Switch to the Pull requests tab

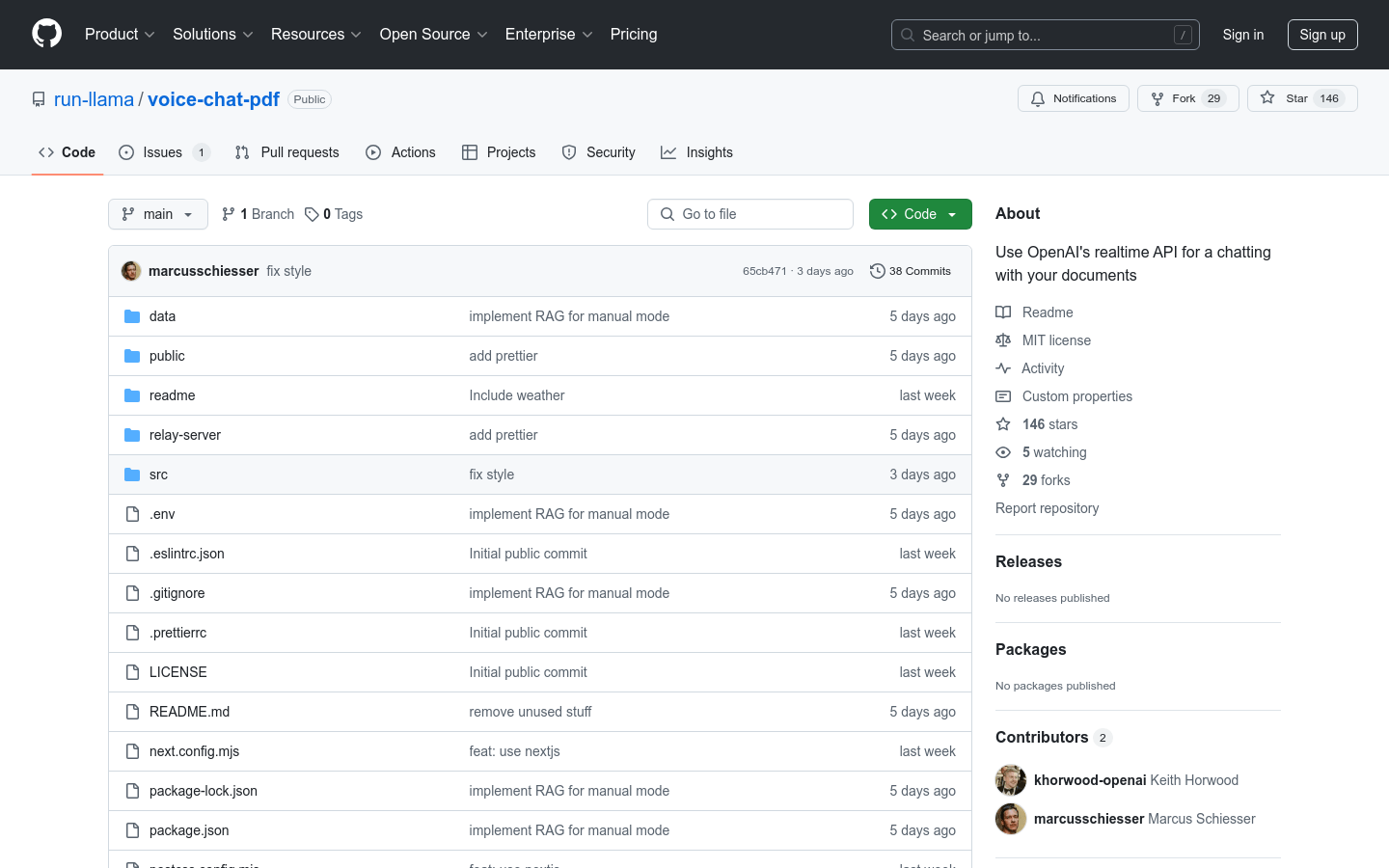(287, 152)
